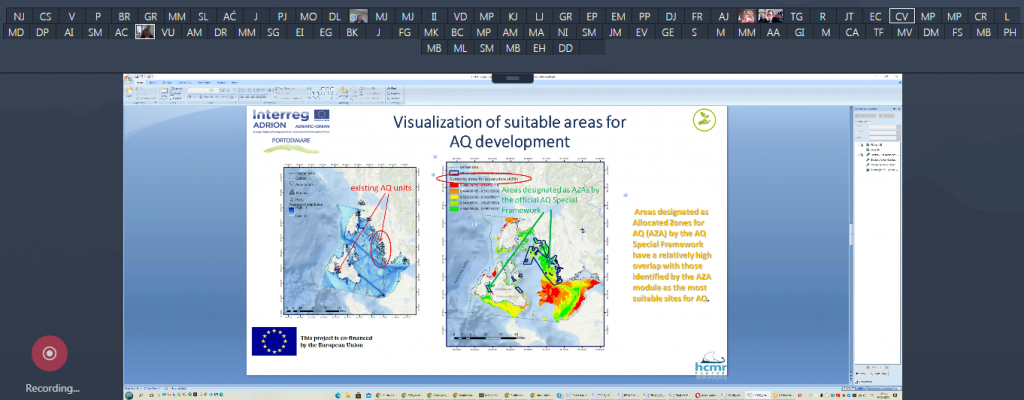Select the highlighted CV participant tile
The height and width of the screenshot is (400, 1024).
(902, 17)
